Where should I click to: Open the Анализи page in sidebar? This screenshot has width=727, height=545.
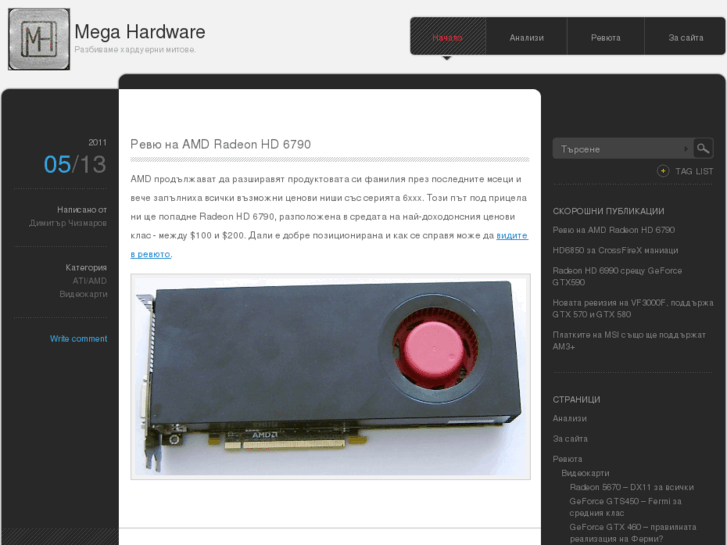569,418
